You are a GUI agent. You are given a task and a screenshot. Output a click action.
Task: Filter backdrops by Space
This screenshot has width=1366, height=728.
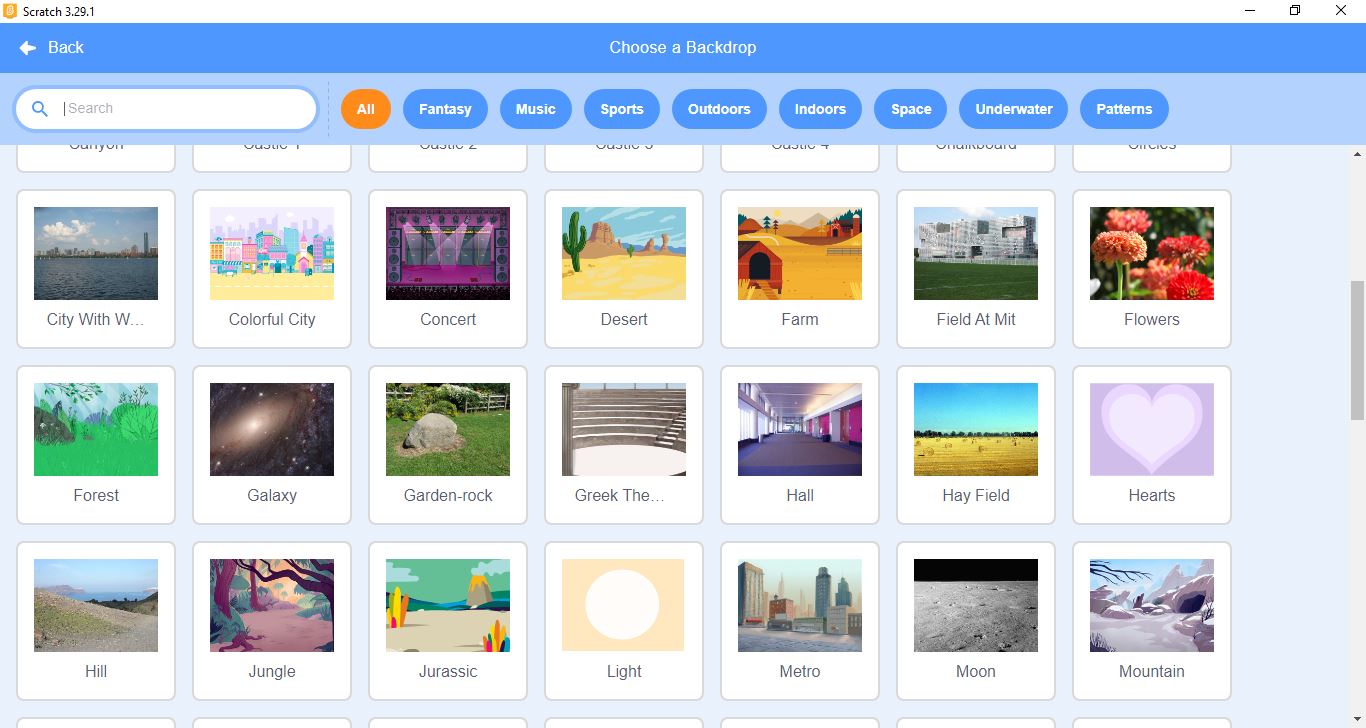point(911,109)
